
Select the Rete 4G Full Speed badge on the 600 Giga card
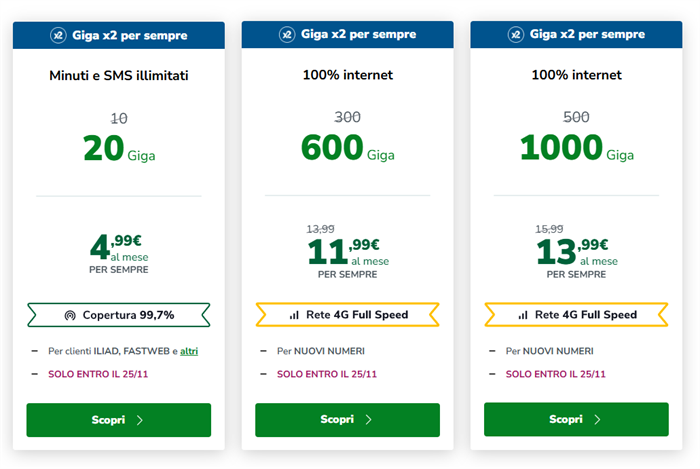coord(347,315)
